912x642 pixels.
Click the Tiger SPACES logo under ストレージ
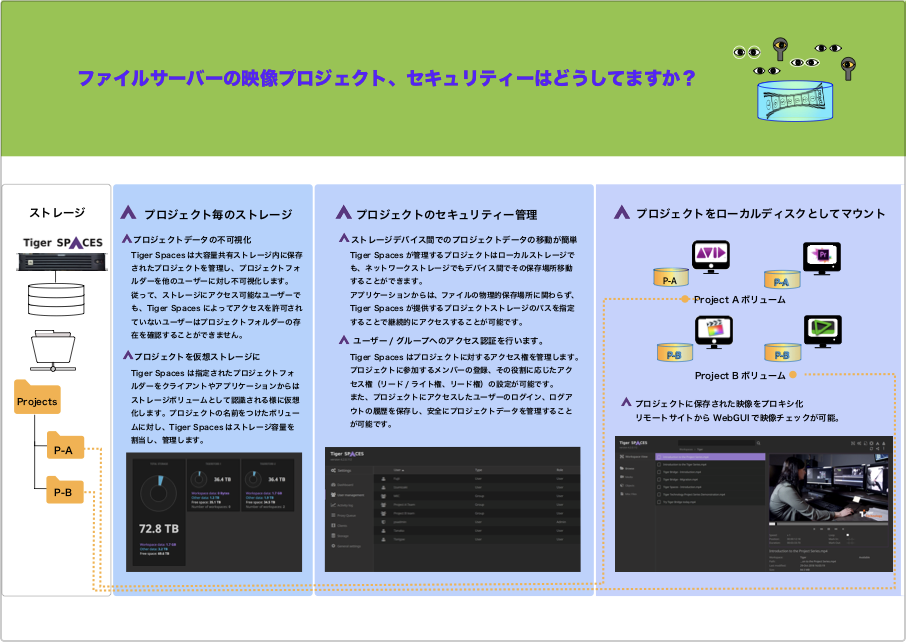63,242
